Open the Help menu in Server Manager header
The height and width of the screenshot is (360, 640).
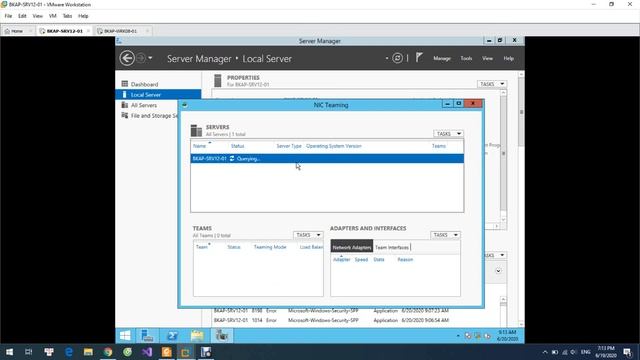click(x=509, y=58)
